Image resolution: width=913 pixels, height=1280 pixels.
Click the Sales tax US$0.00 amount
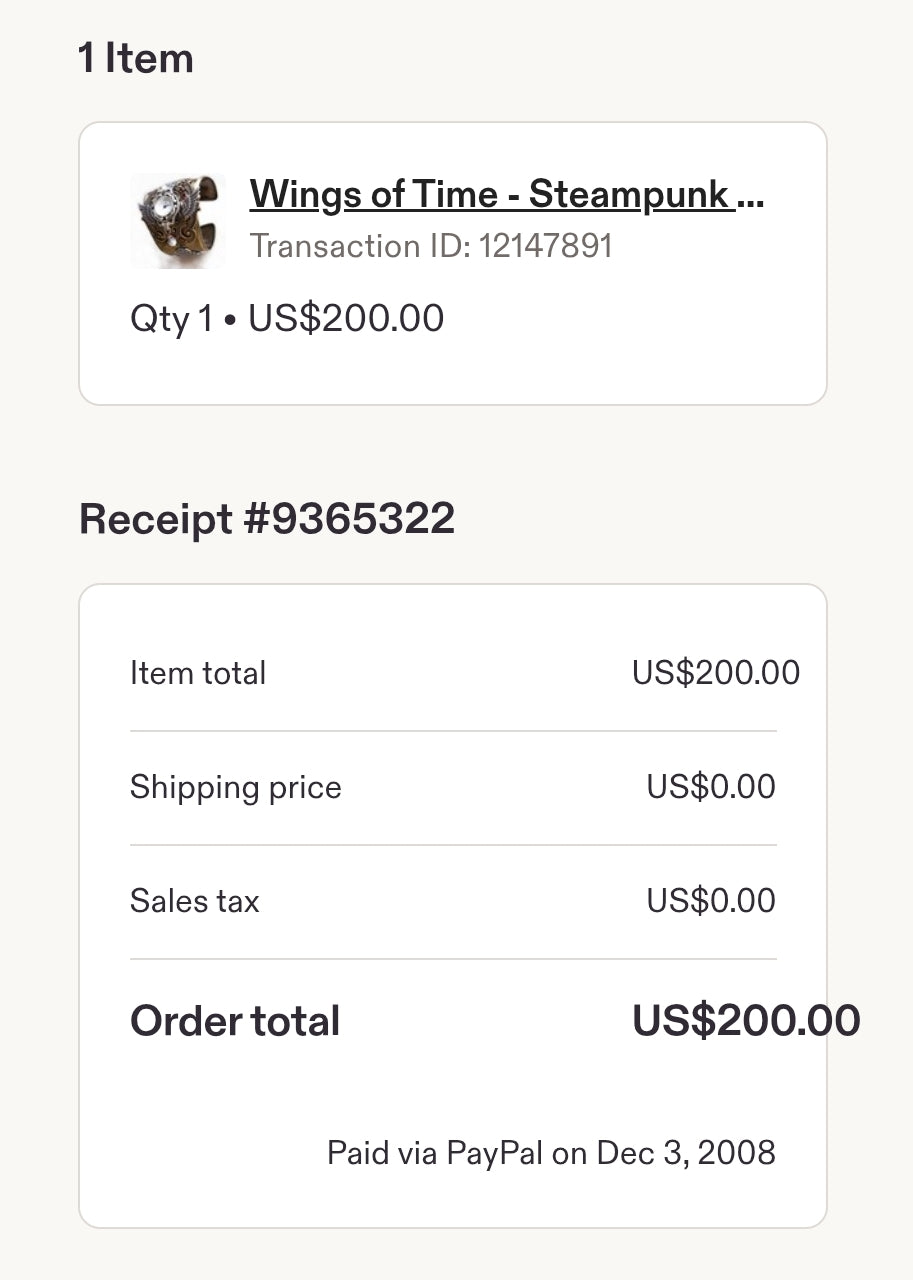pyautogui.click(x=711, y=901)
